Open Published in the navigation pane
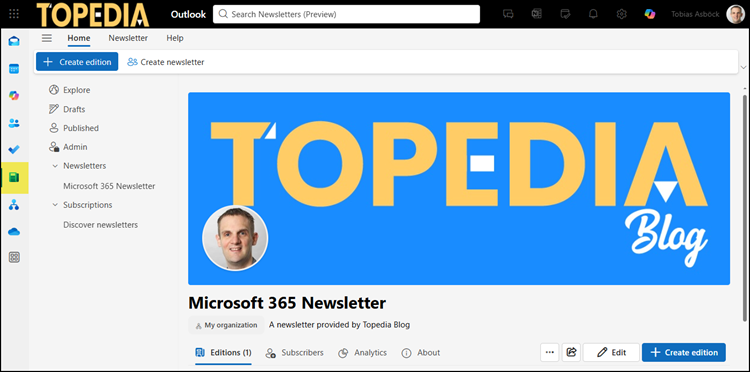This screenshot has height=373, width=750. 74,128
